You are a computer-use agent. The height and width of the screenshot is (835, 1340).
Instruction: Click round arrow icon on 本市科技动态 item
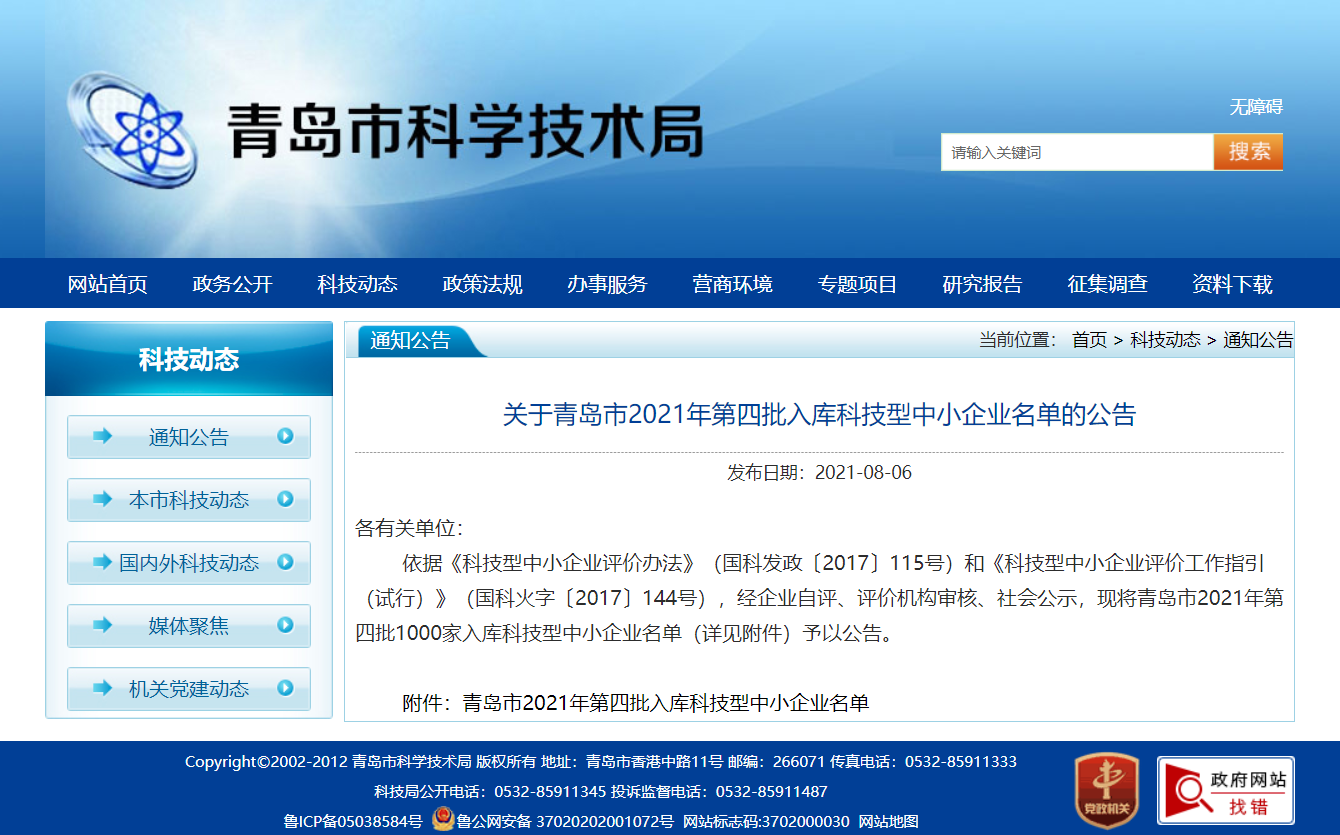(x=285, y=499)
